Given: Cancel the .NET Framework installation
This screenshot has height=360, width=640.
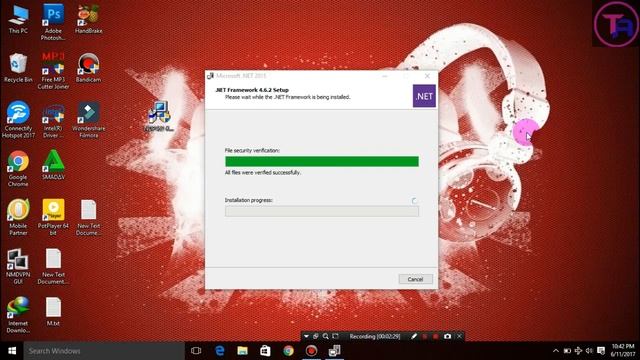Looking at the screenshot, I should pyautogui.click(x=415, y=279).
